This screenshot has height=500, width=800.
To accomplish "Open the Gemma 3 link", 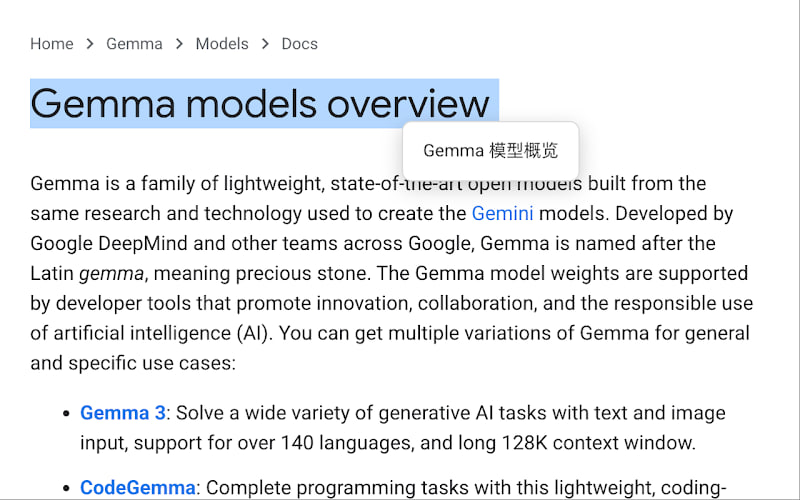I will (x=122, y=413).
